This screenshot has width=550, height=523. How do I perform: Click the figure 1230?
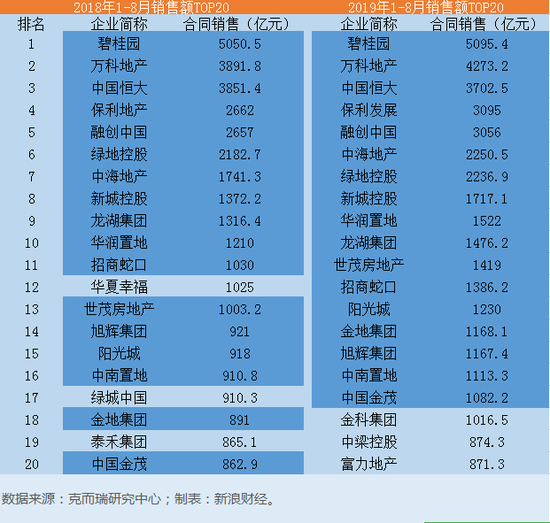487,310
